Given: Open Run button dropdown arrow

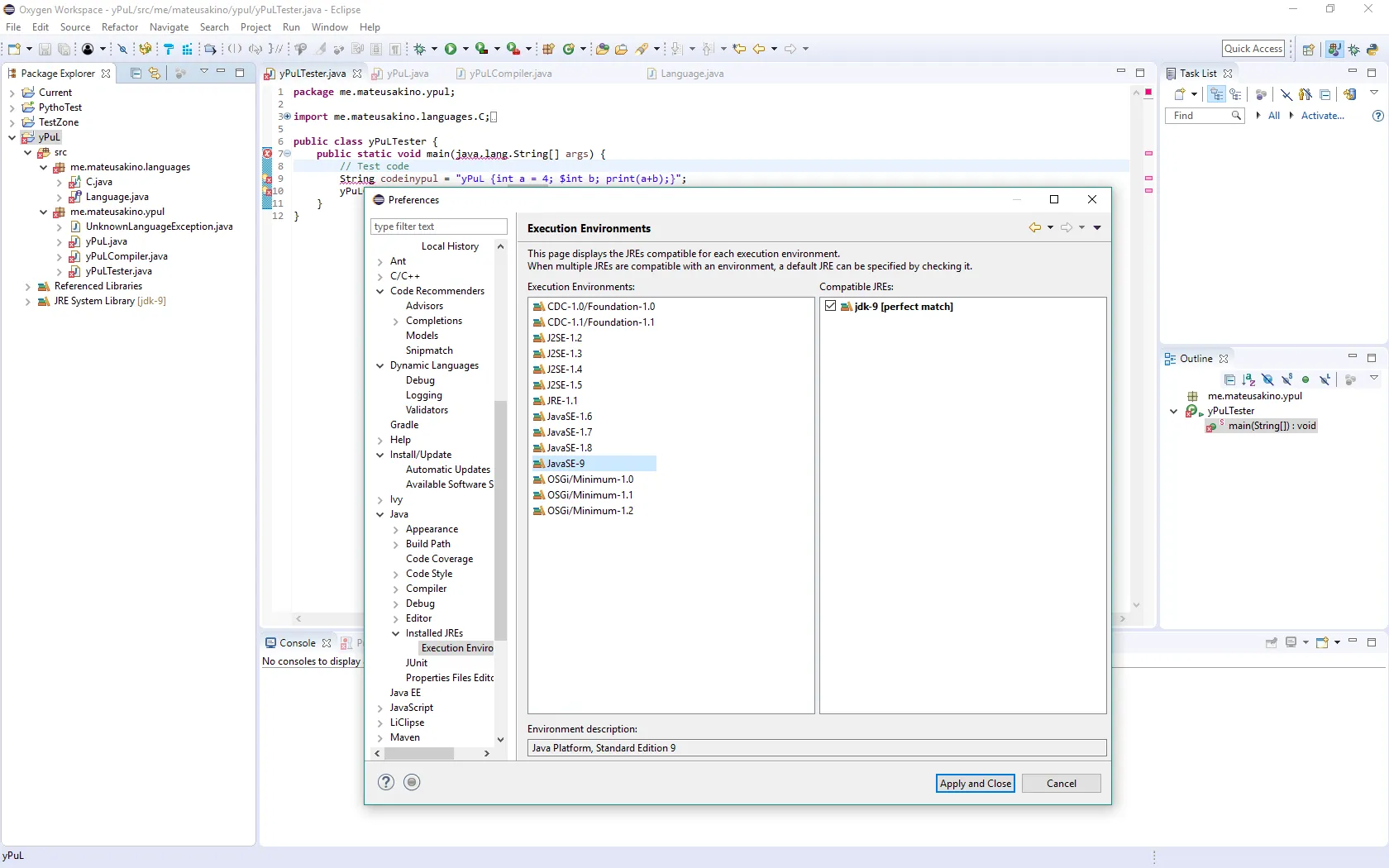Looking at the screenshot, I should coord(465,49).
